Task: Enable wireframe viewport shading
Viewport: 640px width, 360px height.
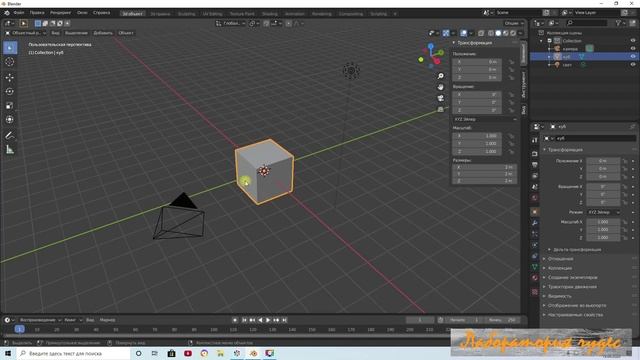Action: pyautogui.click(x=491, y=33)
